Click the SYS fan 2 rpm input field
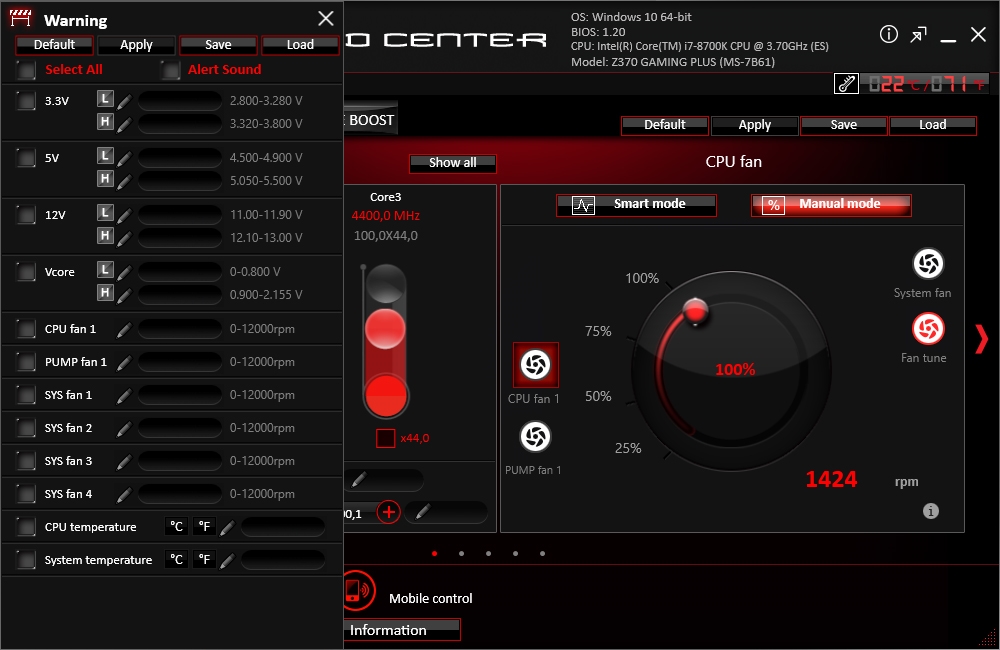Viewport: 1000px width, 650px height. (x=180, y=428)
